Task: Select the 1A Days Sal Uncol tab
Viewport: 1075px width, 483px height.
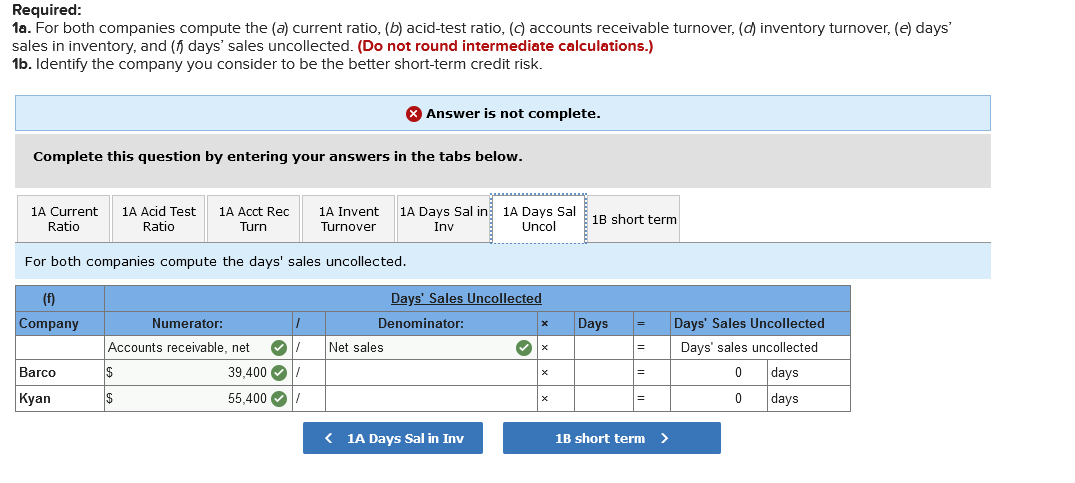Action: click(539, 219)
